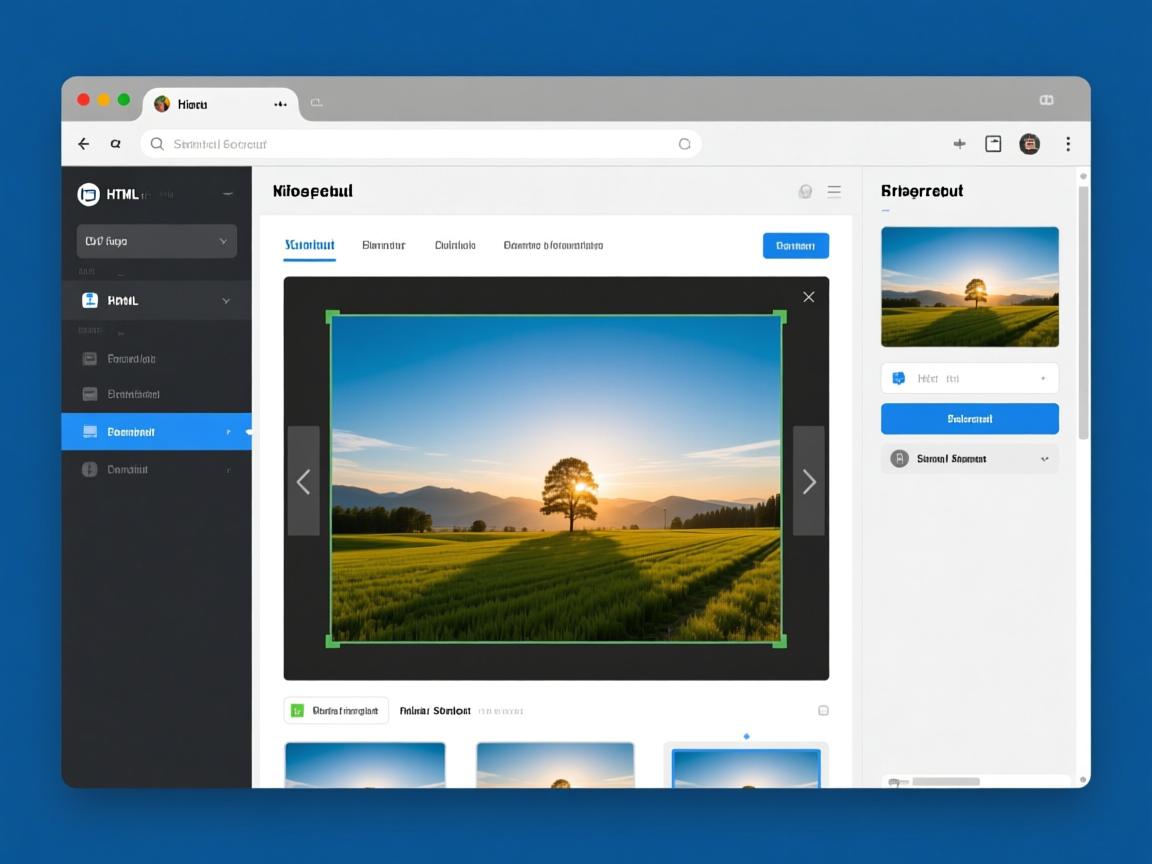Go to the next image with right arrow
The height and width of the screenshot is (864, 1152).
[x=808, y=482]
